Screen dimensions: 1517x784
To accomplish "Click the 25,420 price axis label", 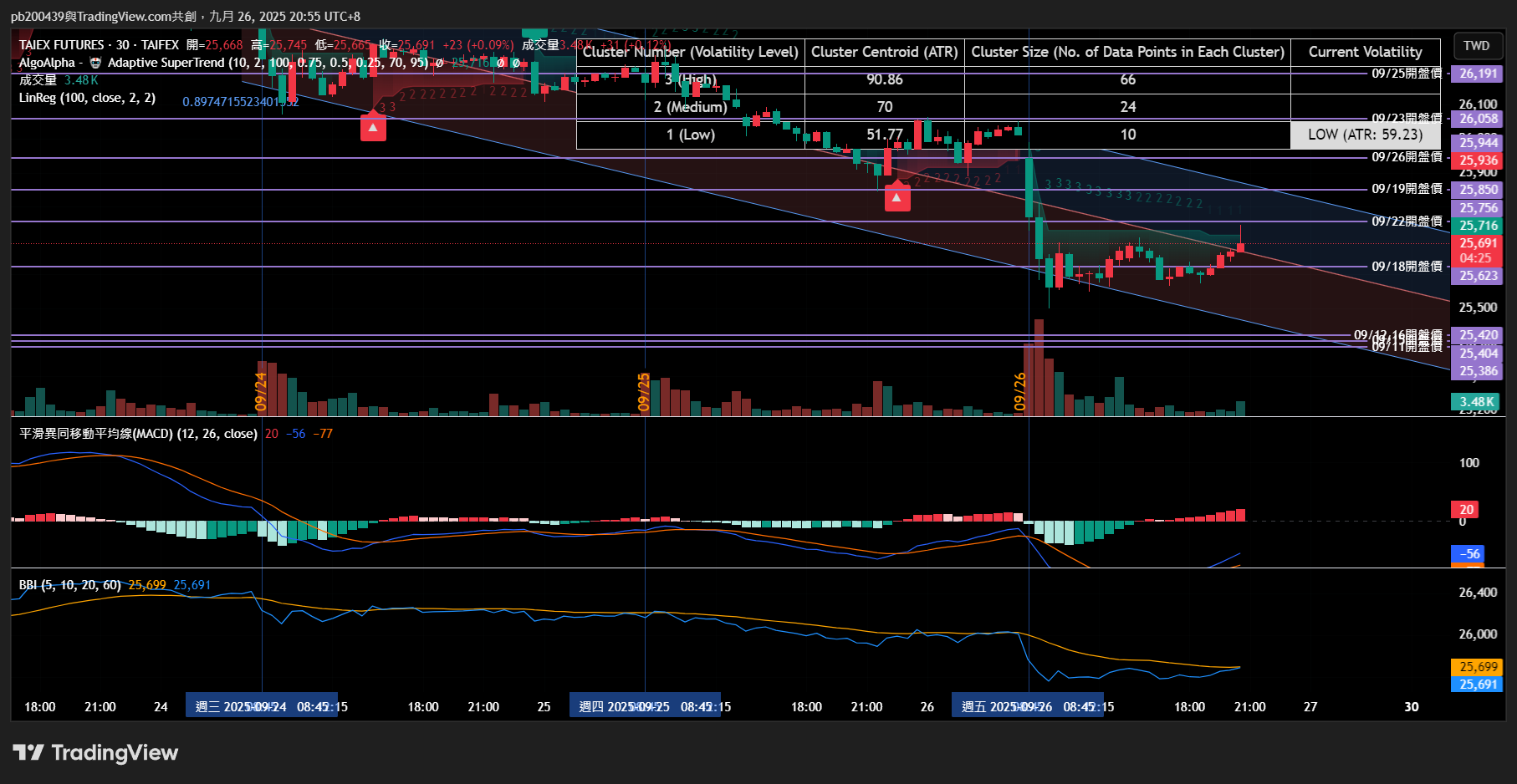I will click(1478, 335).
